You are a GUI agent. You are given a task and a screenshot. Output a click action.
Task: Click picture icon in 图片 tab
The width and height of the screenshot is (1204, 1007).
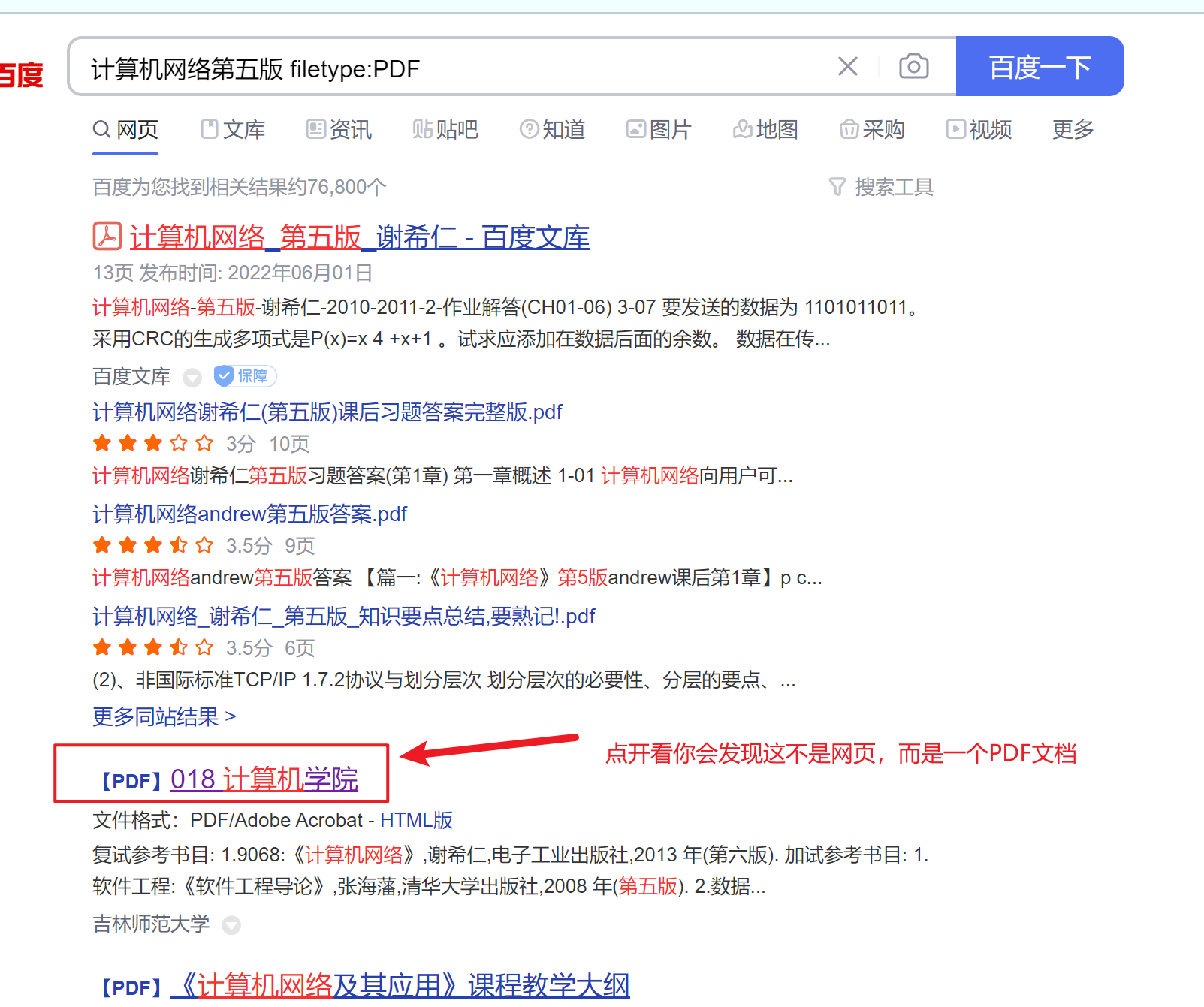pyautogui.click(x=635, y=129)
